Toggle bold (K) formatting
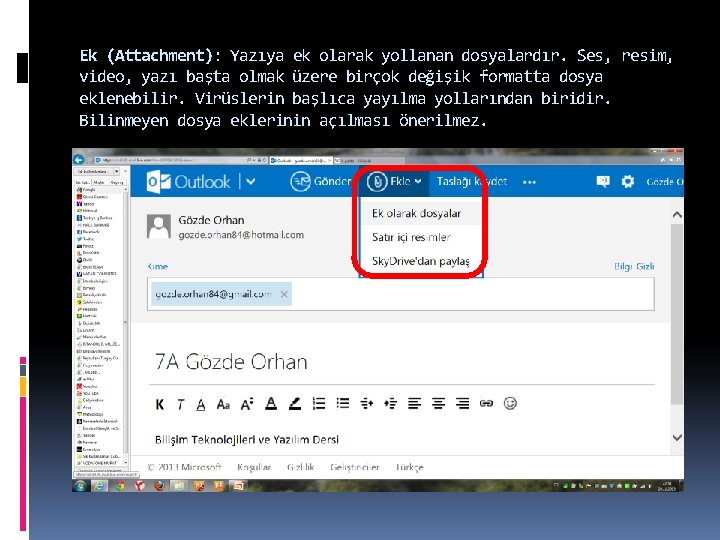720x540 pixels. point(160,404)
